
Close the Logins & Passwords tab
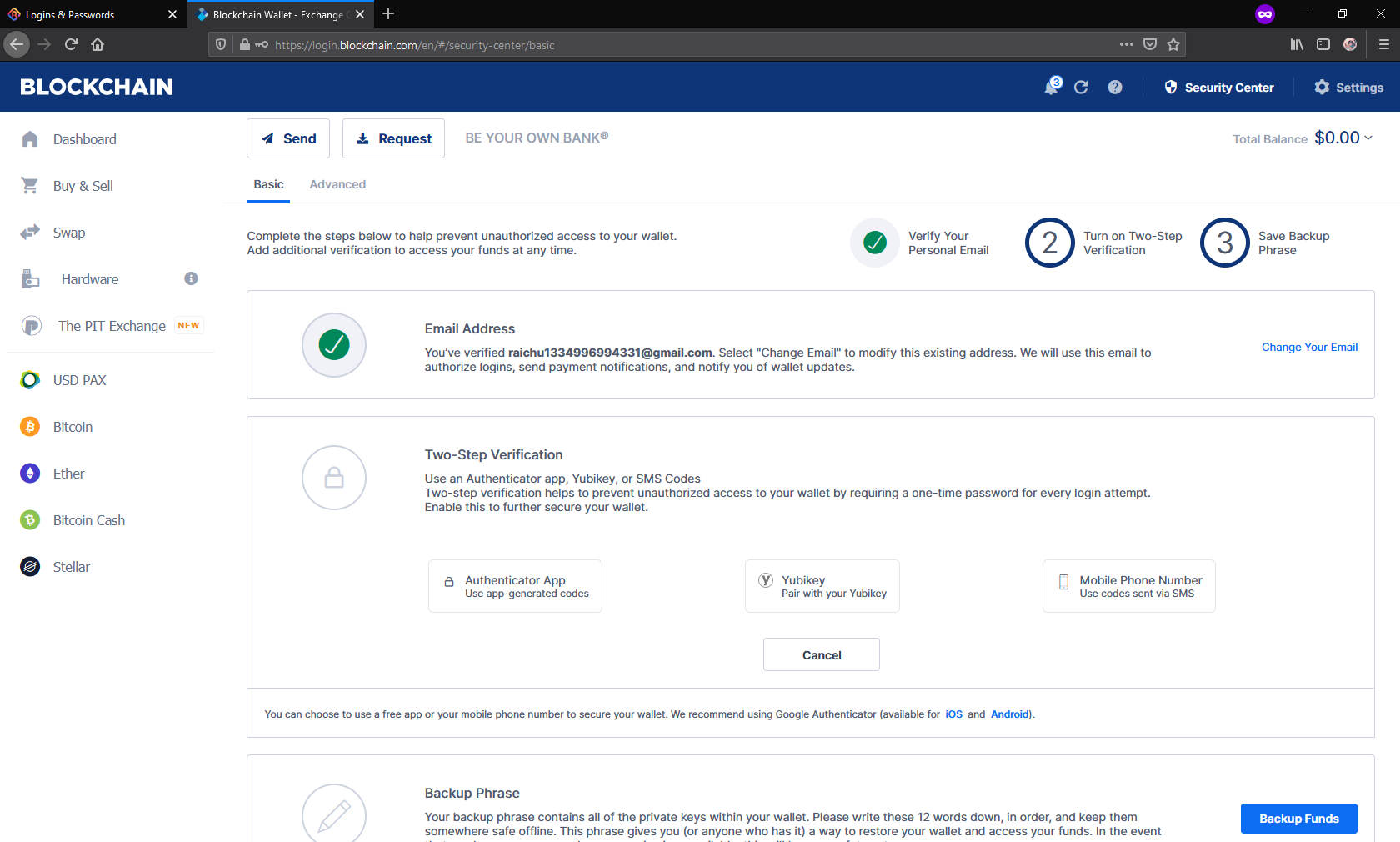(172, 14)
